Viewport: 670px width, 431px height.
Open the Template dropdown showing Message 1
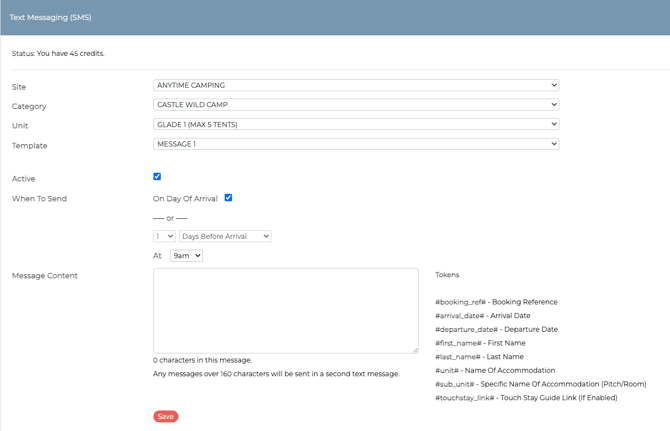(x=355, y=144)
